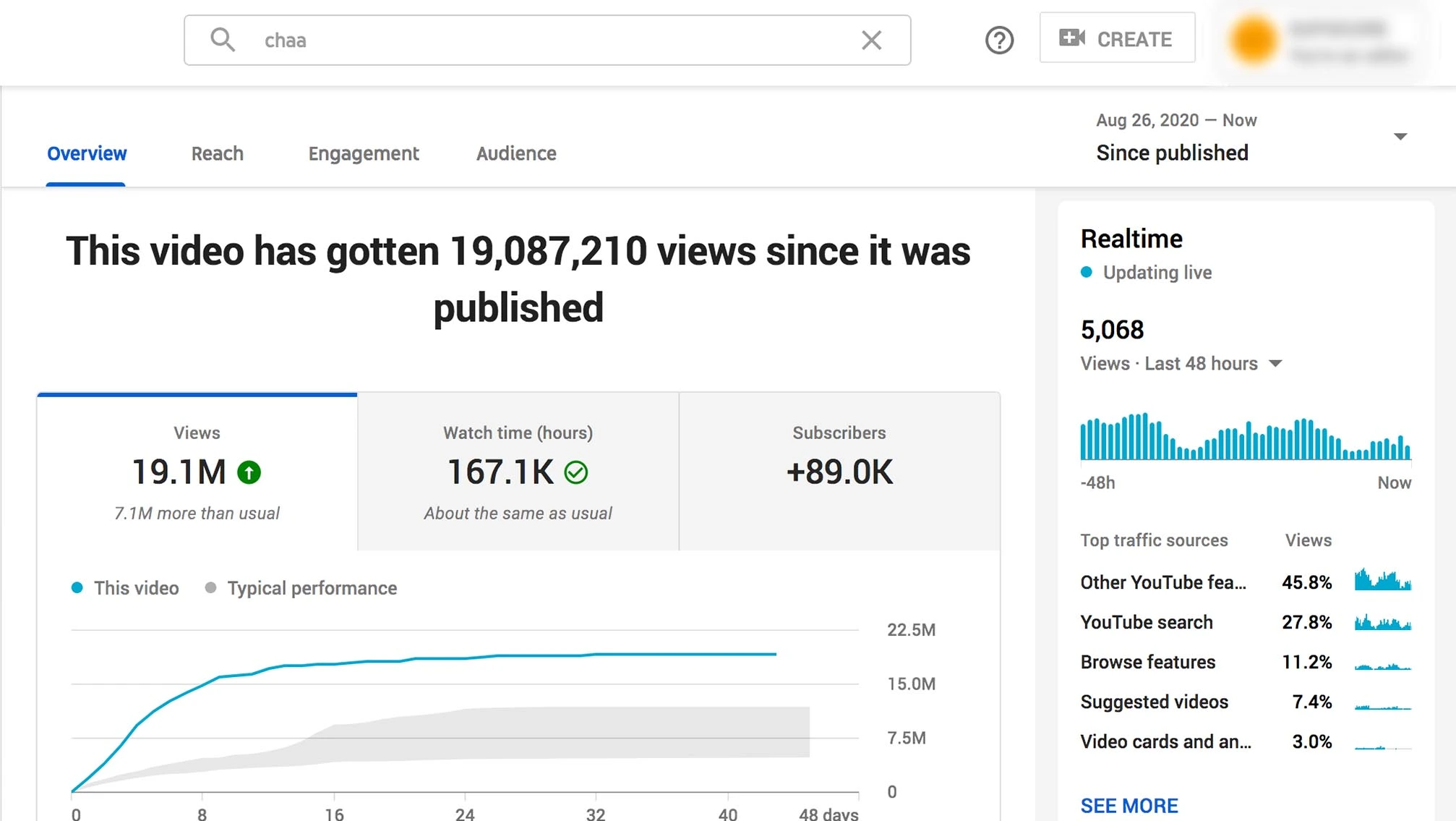Open the Last 48 hours dropdown
Image resolution: width=1456 pixels, height=821 pixels.
[1275, 364]
